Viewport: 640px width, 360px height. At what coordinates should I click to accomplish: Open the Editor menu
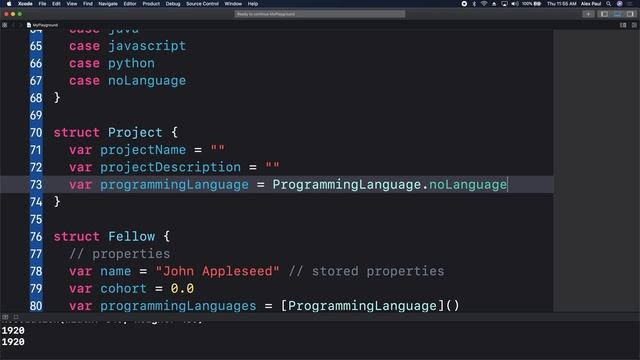pos(130,4)
